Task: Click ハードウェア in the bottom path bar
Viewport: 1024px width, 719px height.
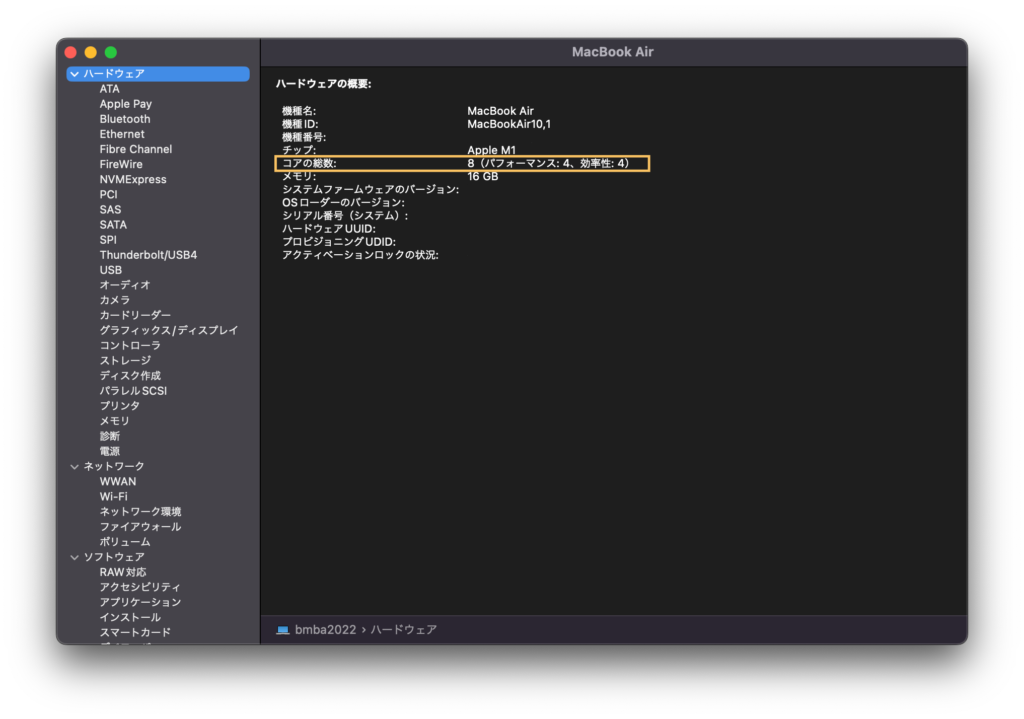Action: pos(404,630)
